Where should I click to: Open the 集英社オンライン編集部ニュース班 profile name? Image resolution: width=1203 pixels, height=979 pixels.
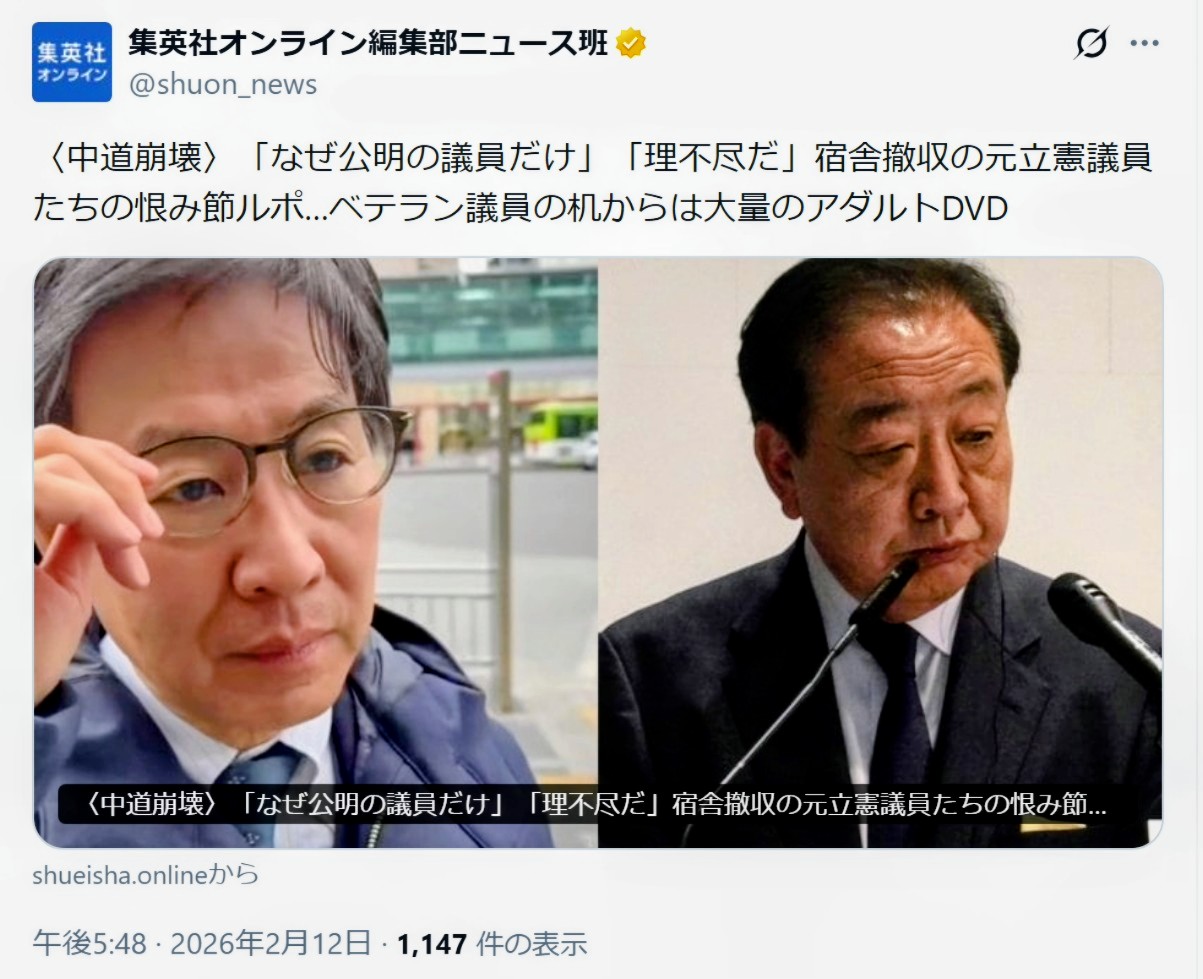[x=369, y=43]
